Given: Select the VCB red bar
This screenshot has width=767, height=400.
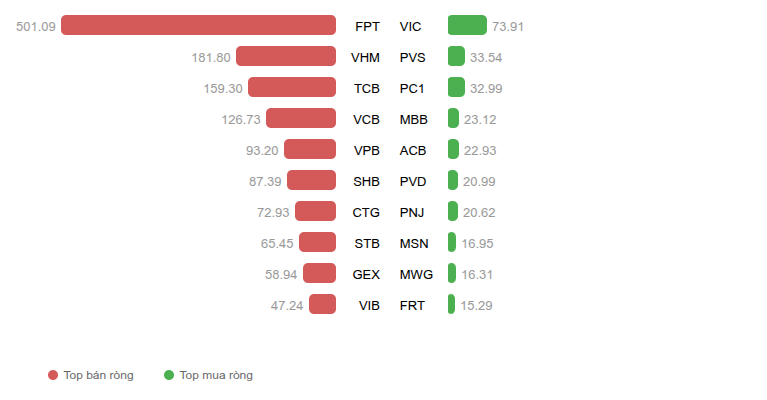Looking at the screenshot, I should pyautogui.click(x=301, y=118).
